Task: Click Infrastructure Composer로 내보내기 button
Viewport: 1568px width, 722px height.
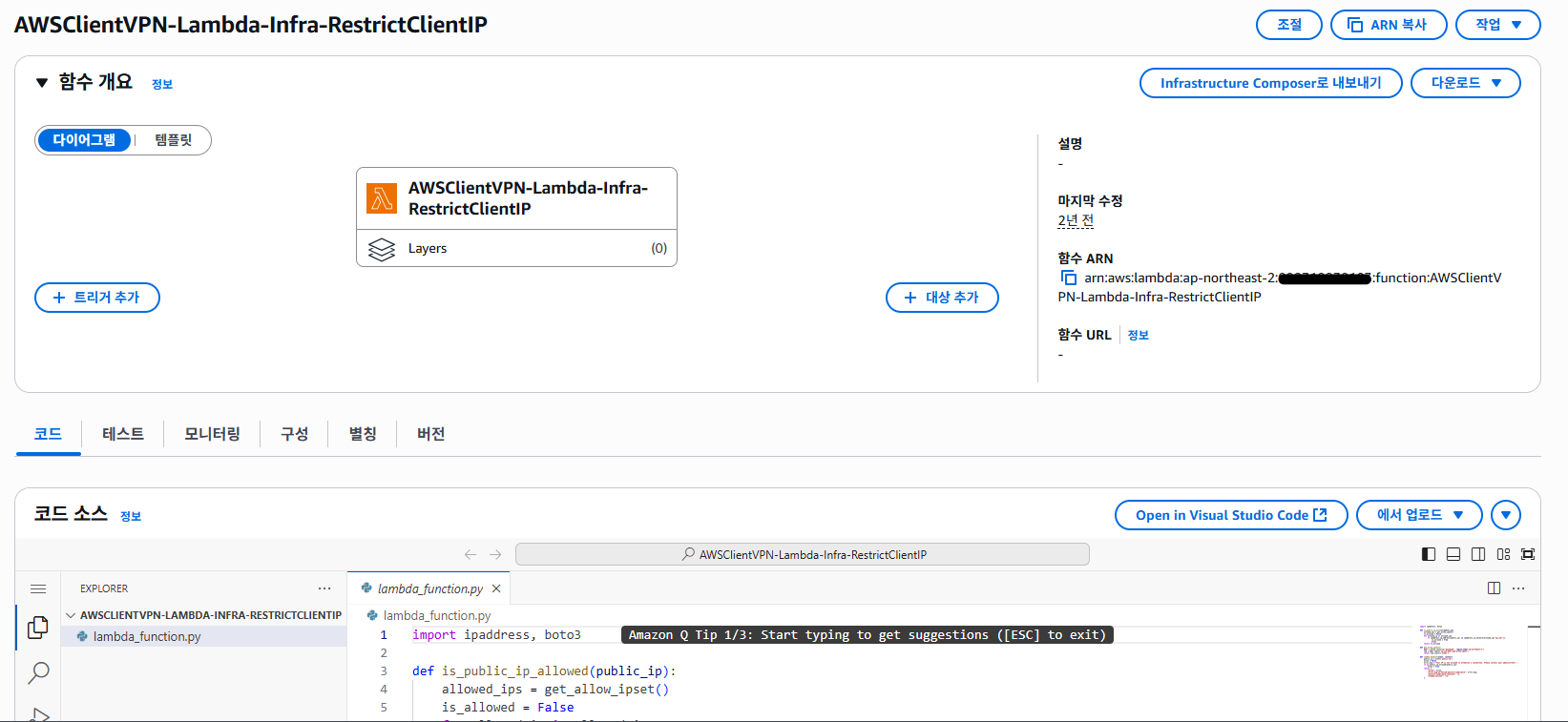Action: [x=1271, y=83]
